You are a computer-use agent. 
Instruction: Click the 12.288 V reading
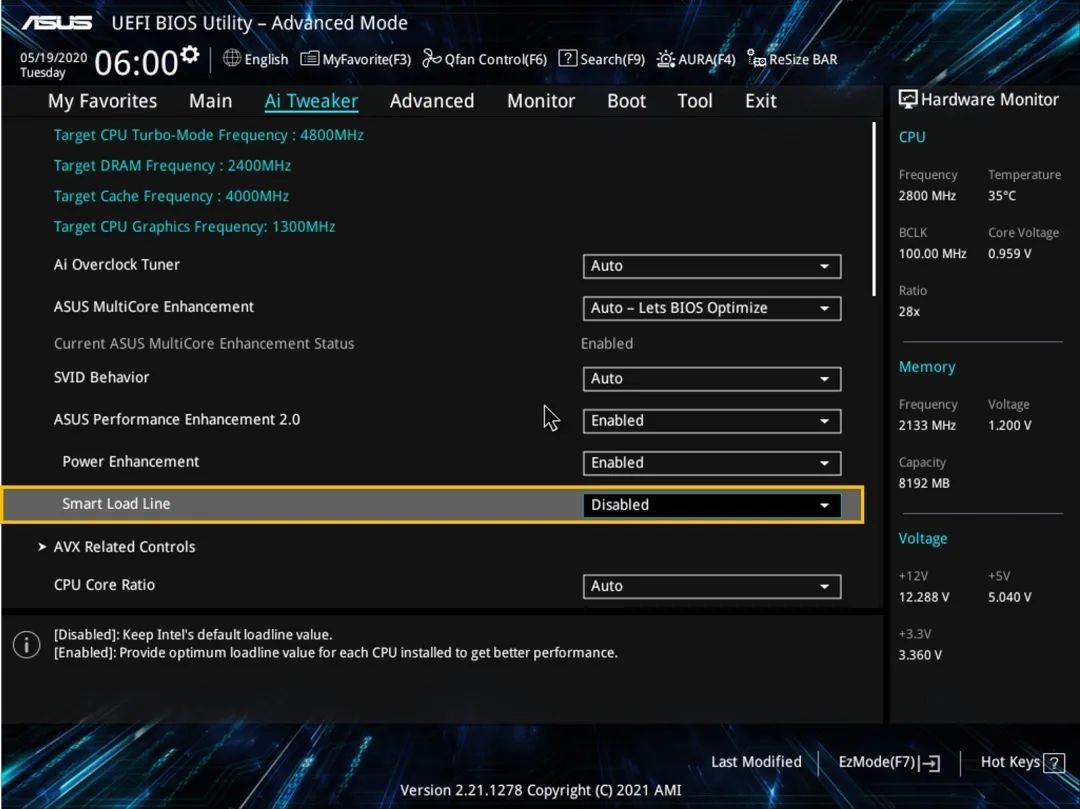tap(924, 597)
